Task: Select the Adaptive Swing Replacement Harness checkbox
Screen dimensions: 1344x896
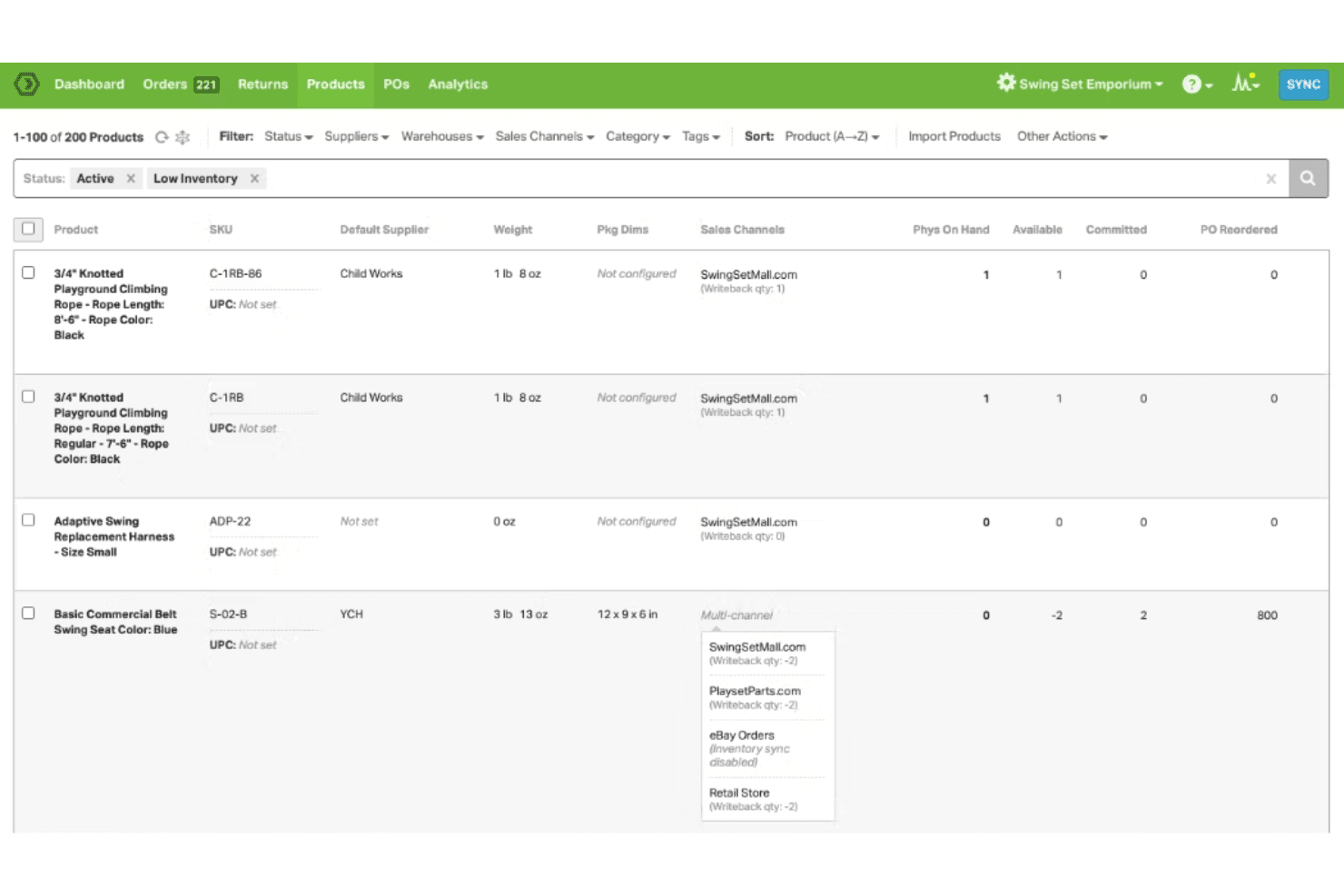Action: (28, 520)
